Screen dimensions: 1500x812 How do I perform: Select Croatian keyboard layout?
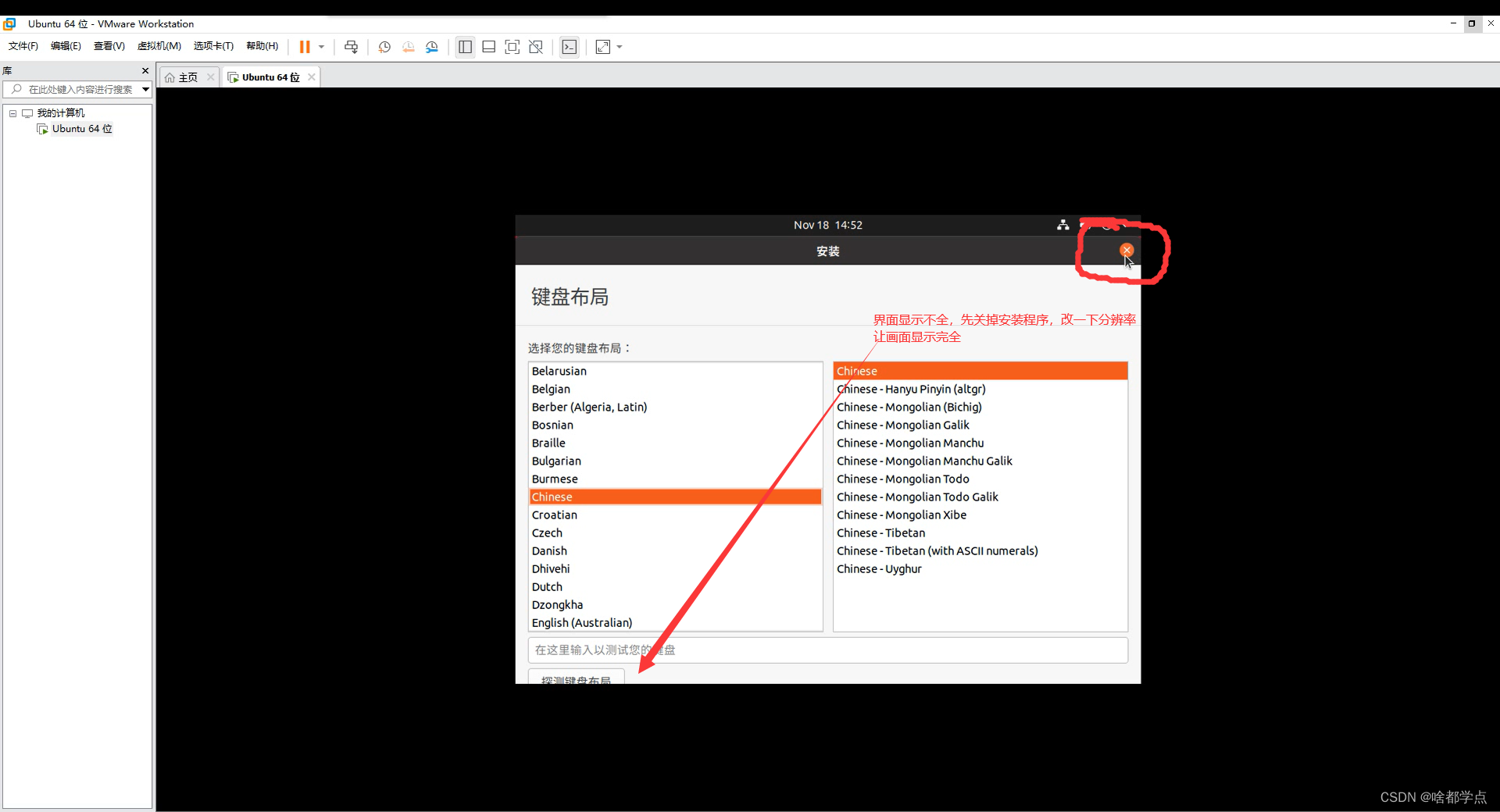(x=675, y=515)
